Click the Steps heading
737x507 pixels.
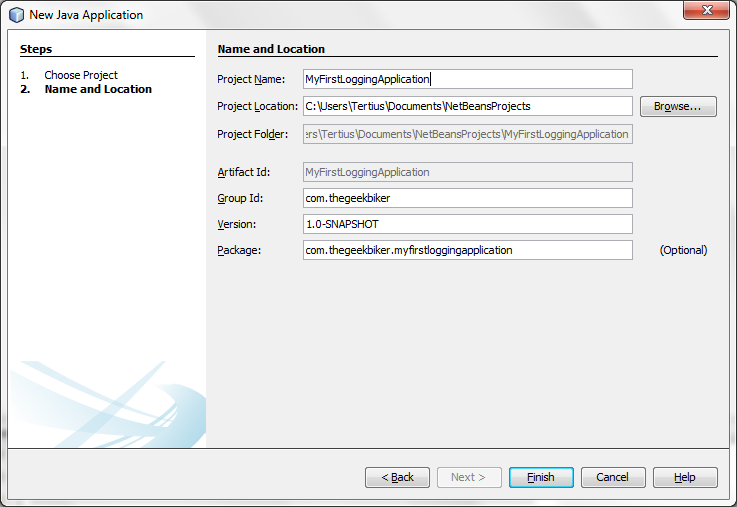[x=36, y=49]
